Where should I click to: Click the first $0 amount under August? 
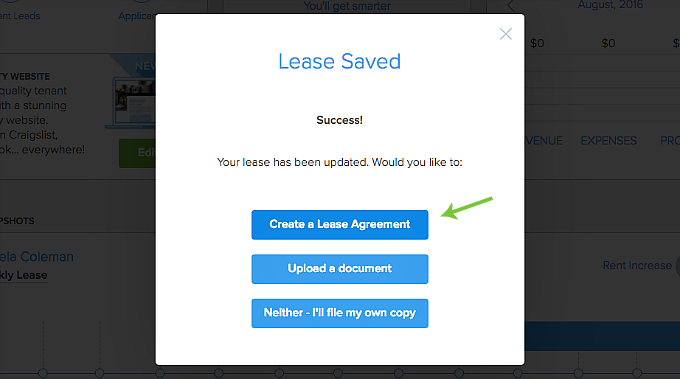click(537, 43)
